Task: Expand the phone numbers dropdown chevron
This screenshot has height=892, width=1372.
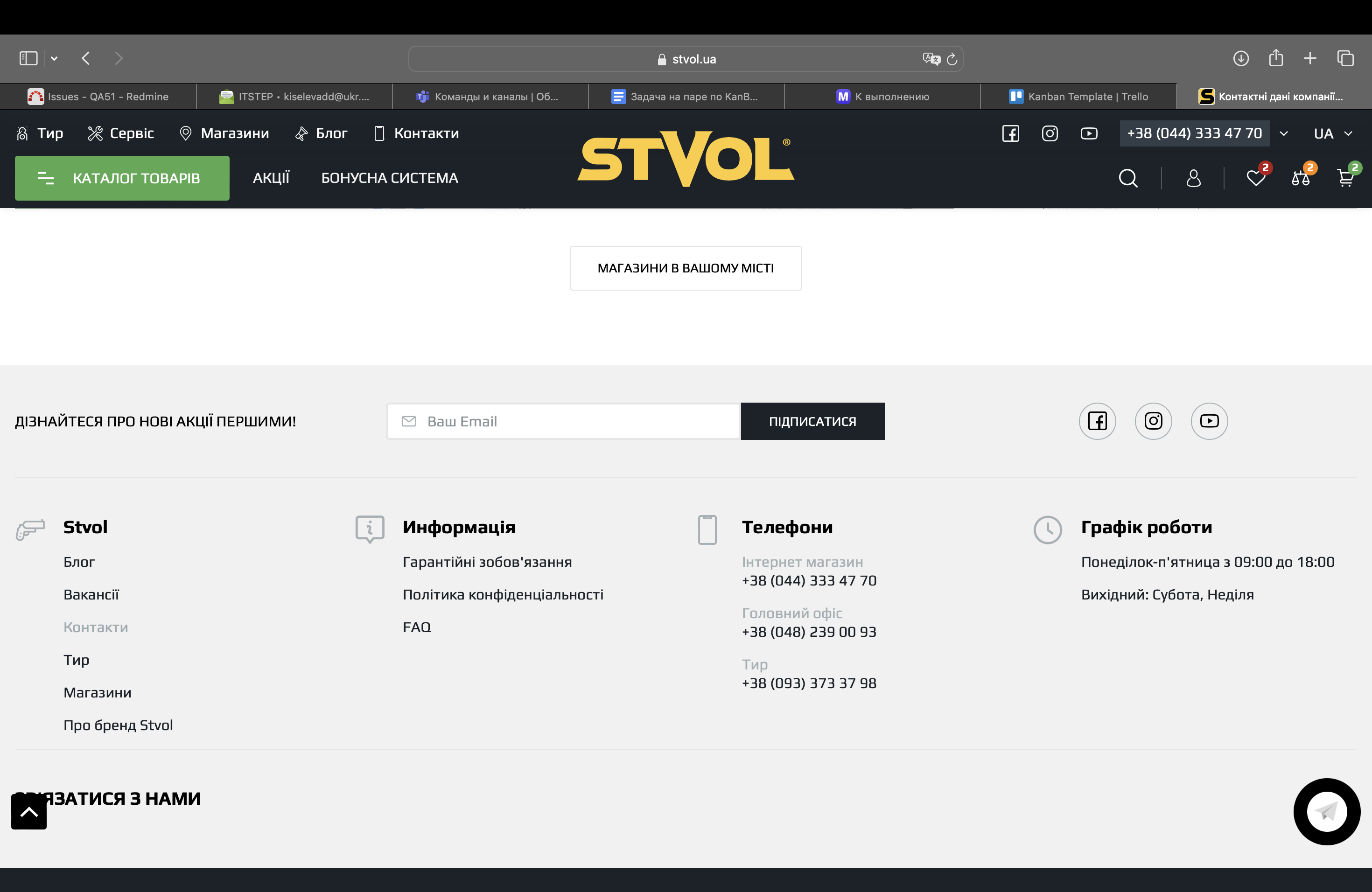Action: [1284, 134]
